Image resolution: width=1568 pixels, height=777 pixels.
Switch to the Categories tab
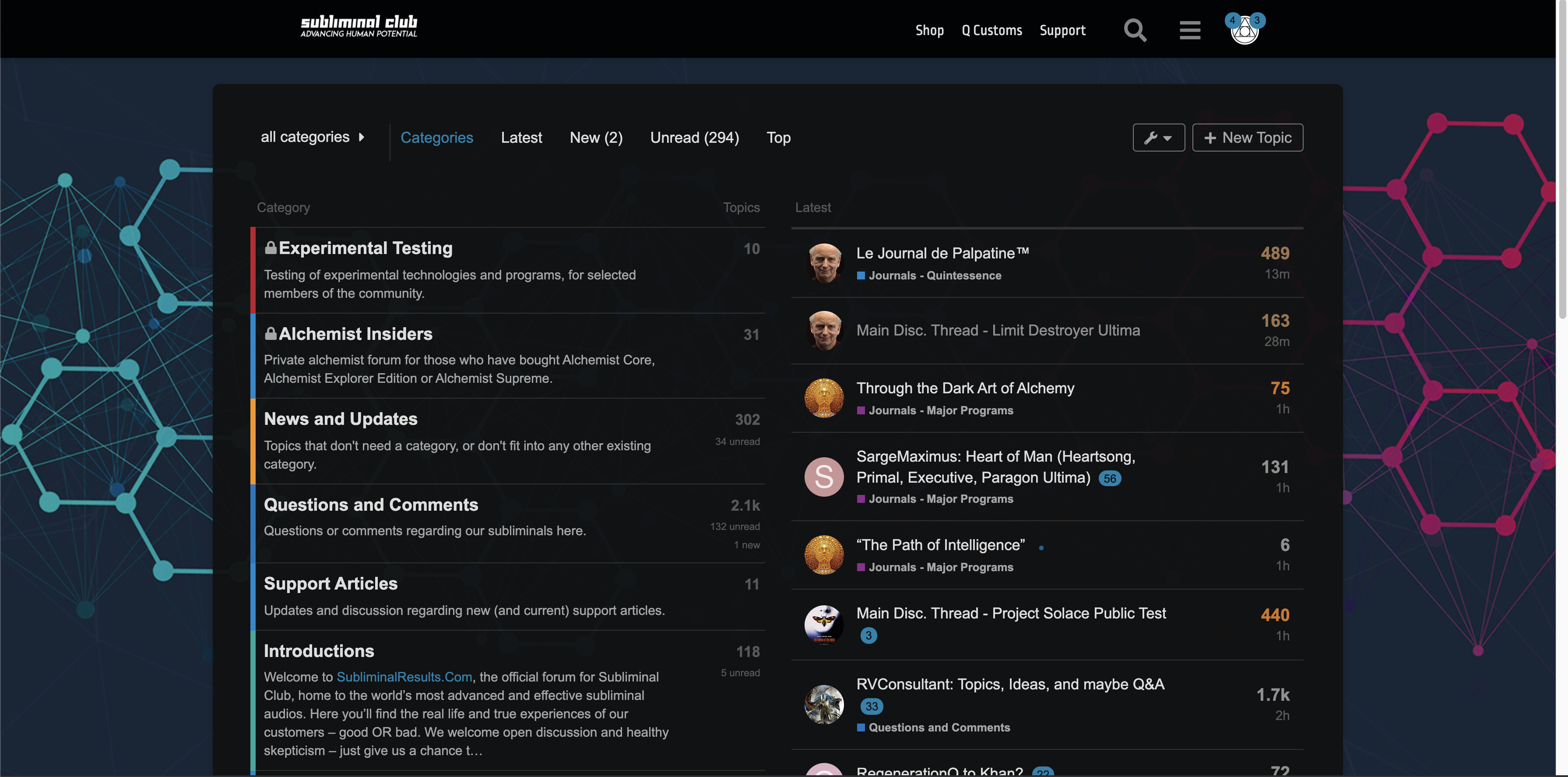coord(436,138)
